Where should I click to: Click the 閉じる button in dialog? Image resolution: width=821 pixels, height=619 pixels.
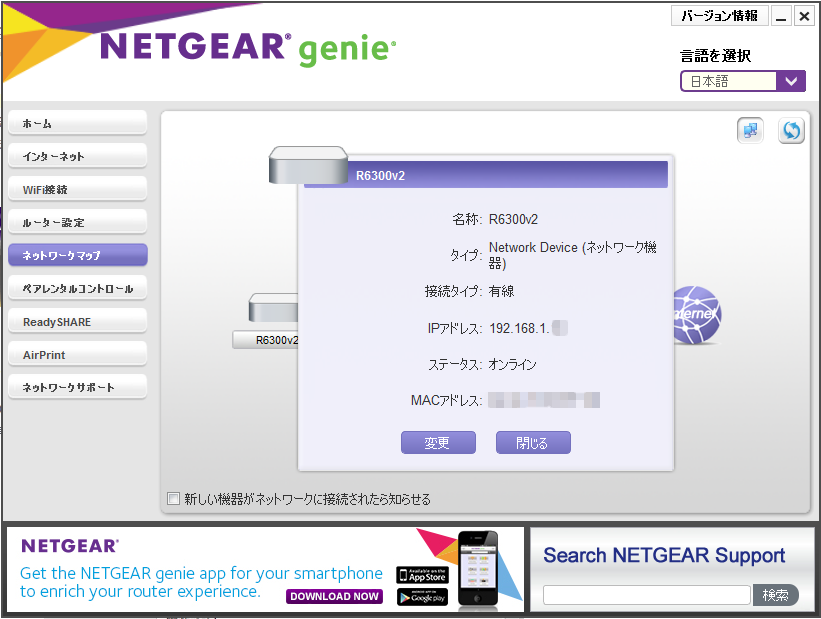[x=533, y=443]
